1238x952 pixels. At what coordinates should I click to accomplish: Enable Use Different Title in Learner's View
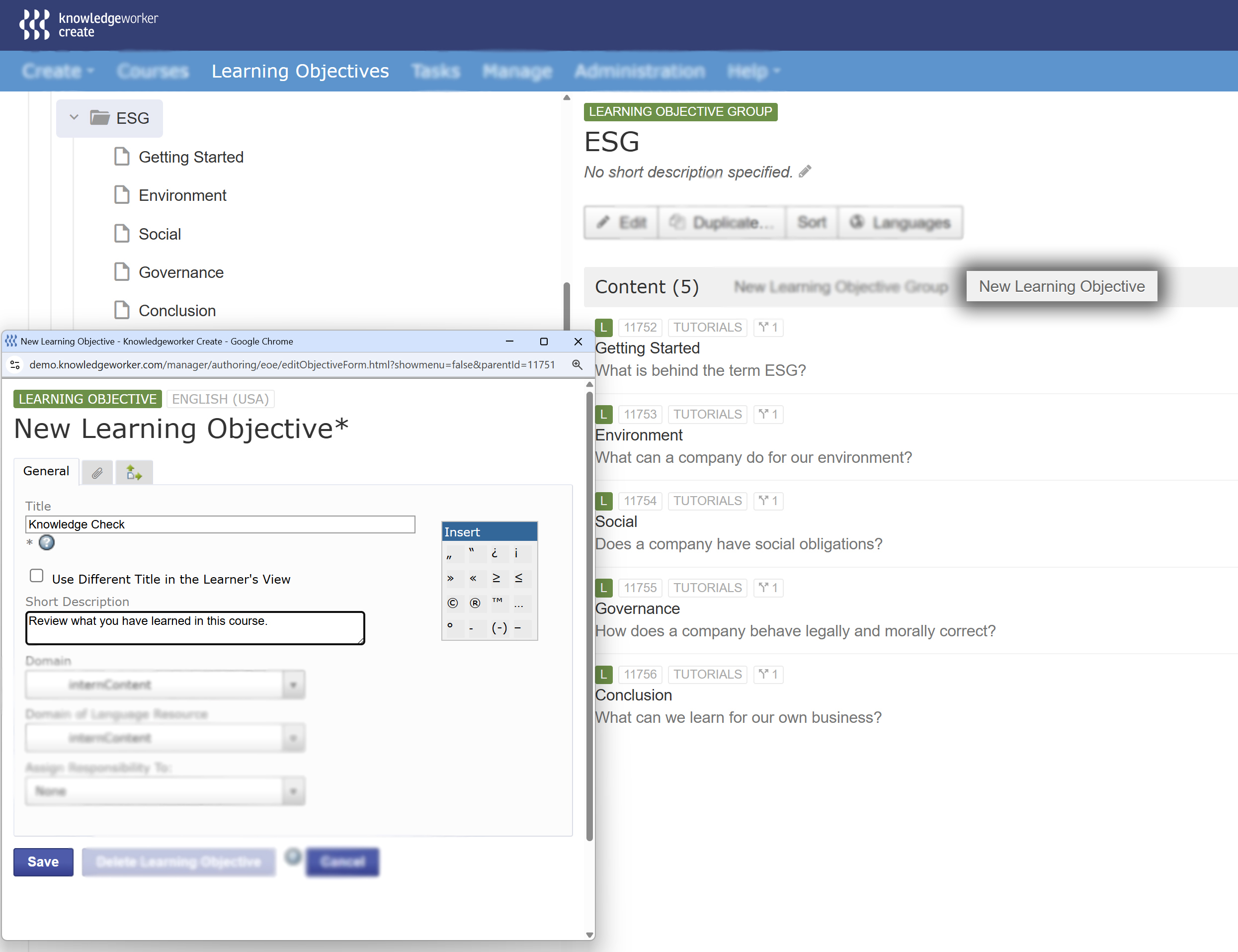click(x=37, y=576)
